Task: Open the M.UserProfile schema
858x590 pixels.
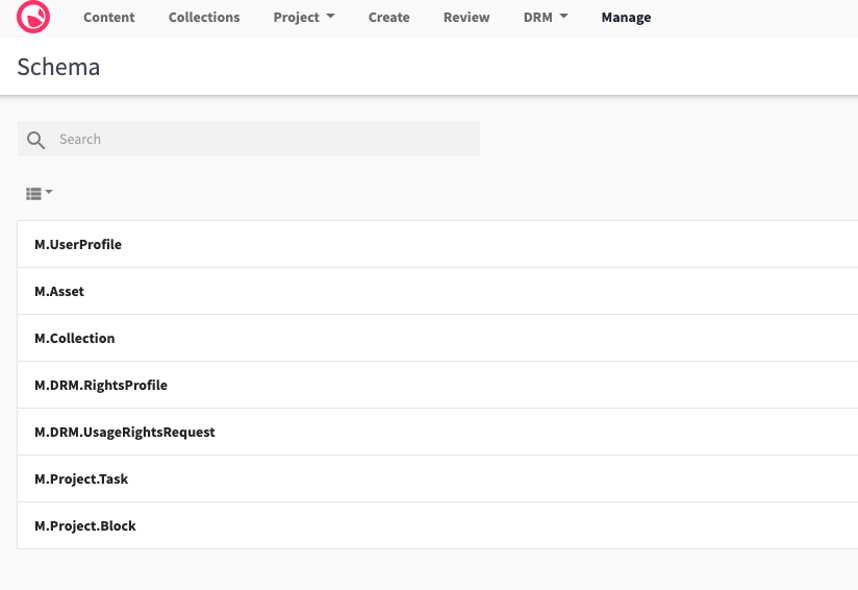Action: click(x=78, y=244)
